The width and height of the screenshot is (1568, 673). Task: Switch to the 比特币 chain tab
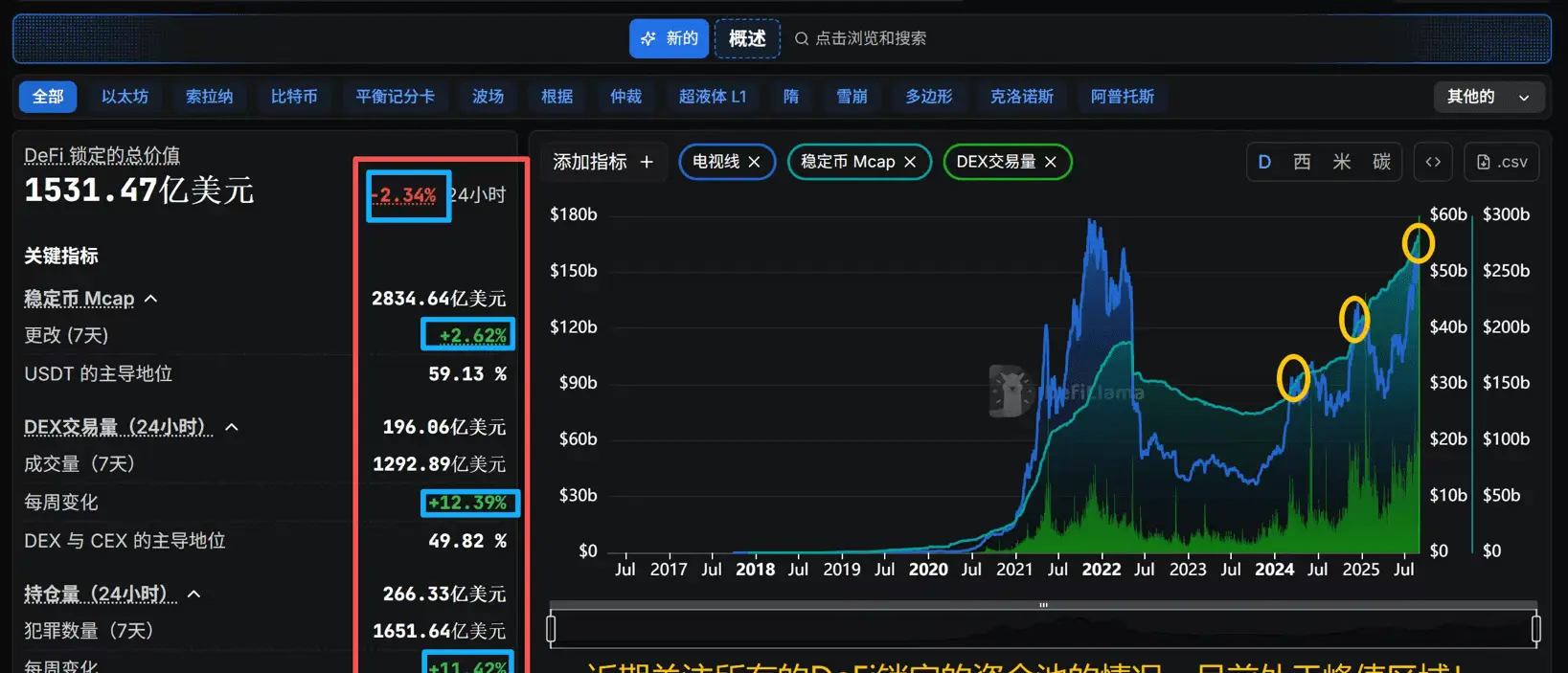(x=294, y=97)
